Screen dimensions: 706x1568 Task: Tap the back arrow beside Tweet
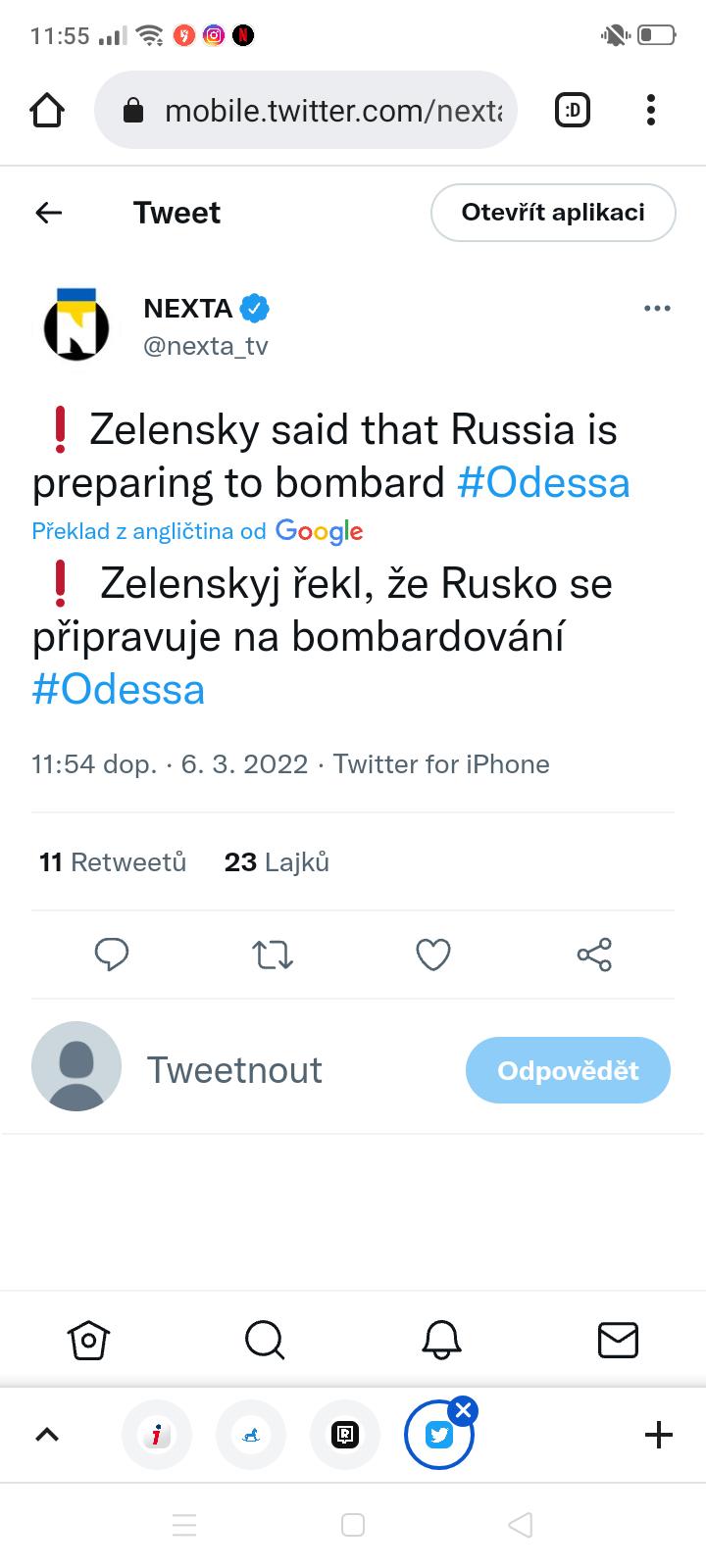pos(49,213)
